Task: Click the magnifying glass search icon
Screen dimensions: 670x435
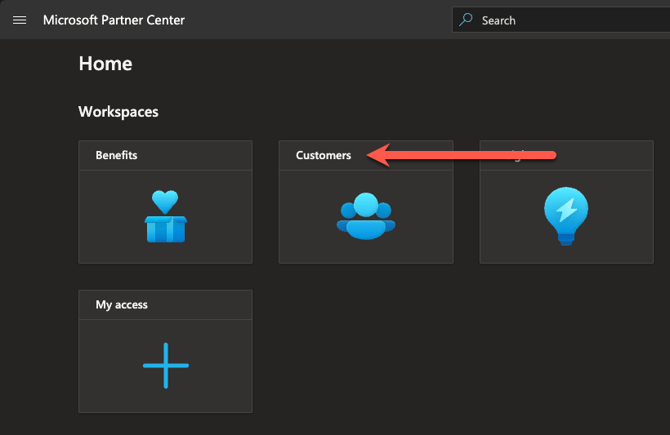Action: tap(466, 20)
